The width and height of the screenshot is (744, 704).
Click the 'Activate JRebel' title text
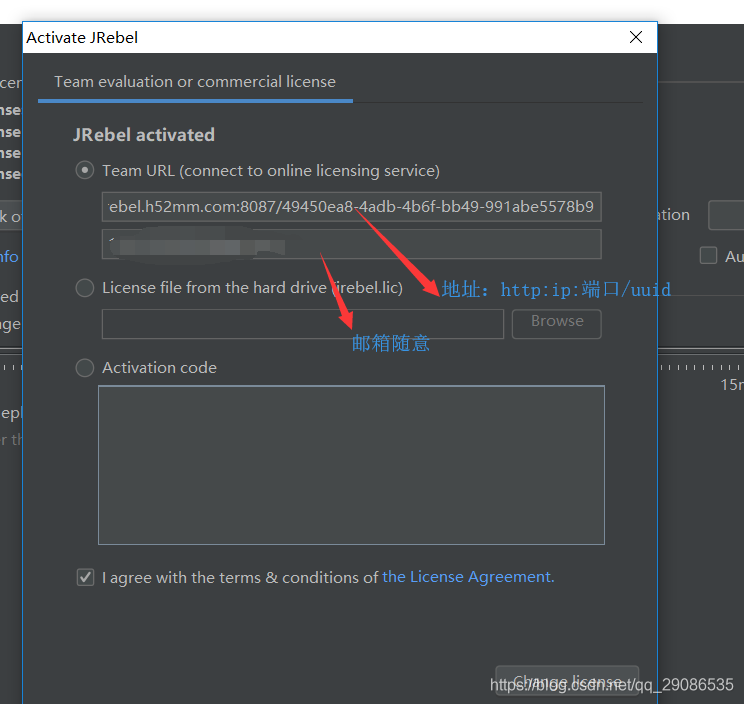point(82,37)
